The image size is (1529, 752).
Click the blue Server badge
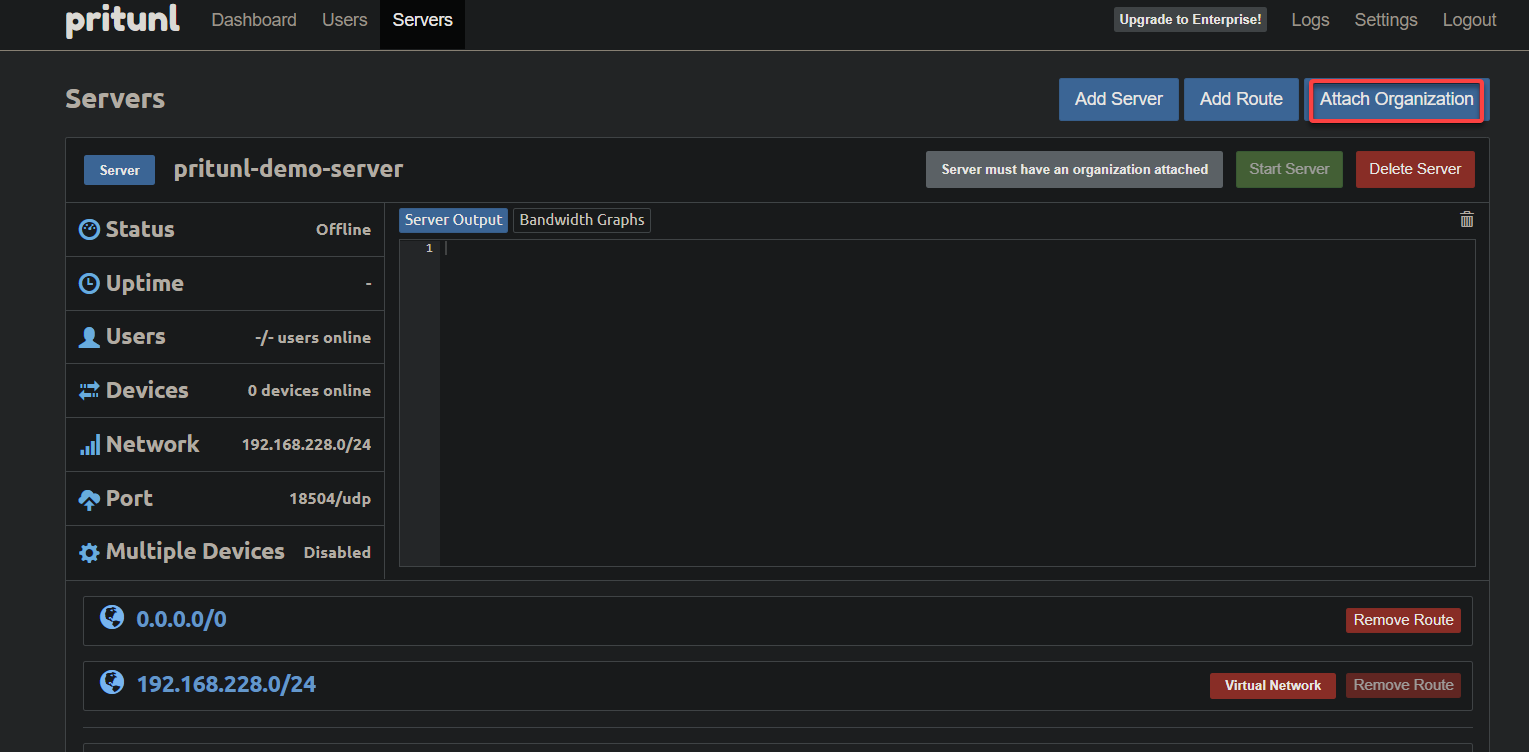tap(120, 170)
